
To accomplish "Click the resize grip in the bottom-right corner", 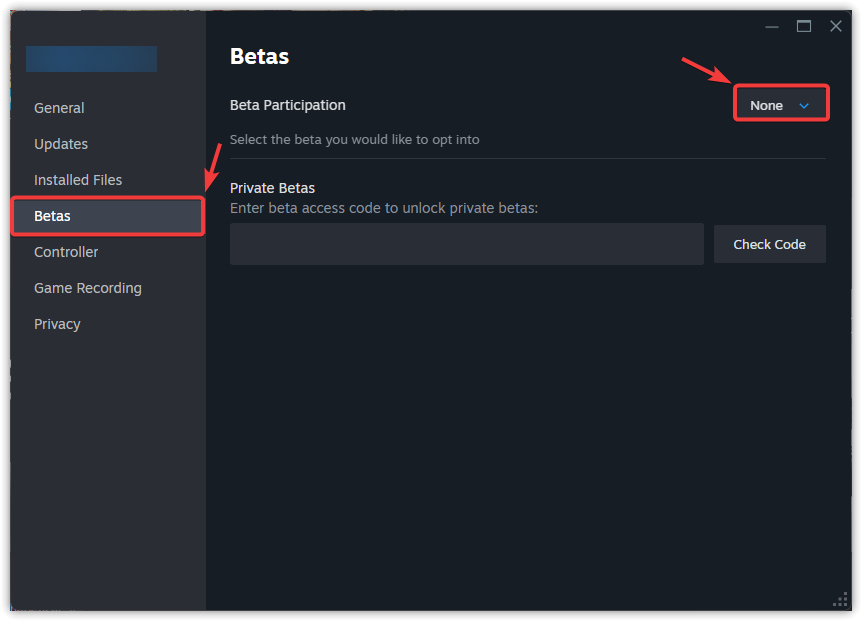I will [840, 600].
